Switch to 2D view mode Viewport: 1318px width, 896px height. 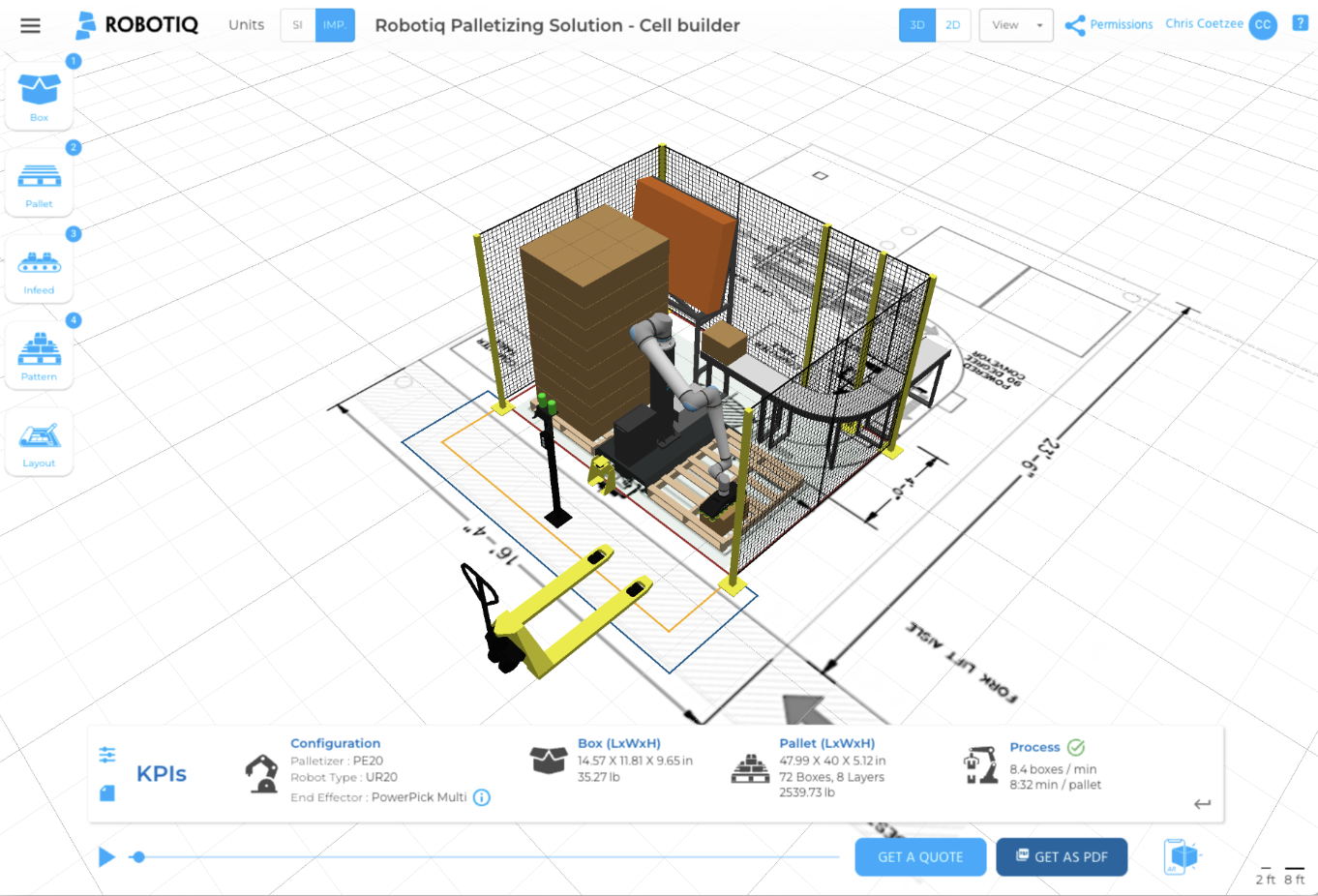(x=953, y=25)
